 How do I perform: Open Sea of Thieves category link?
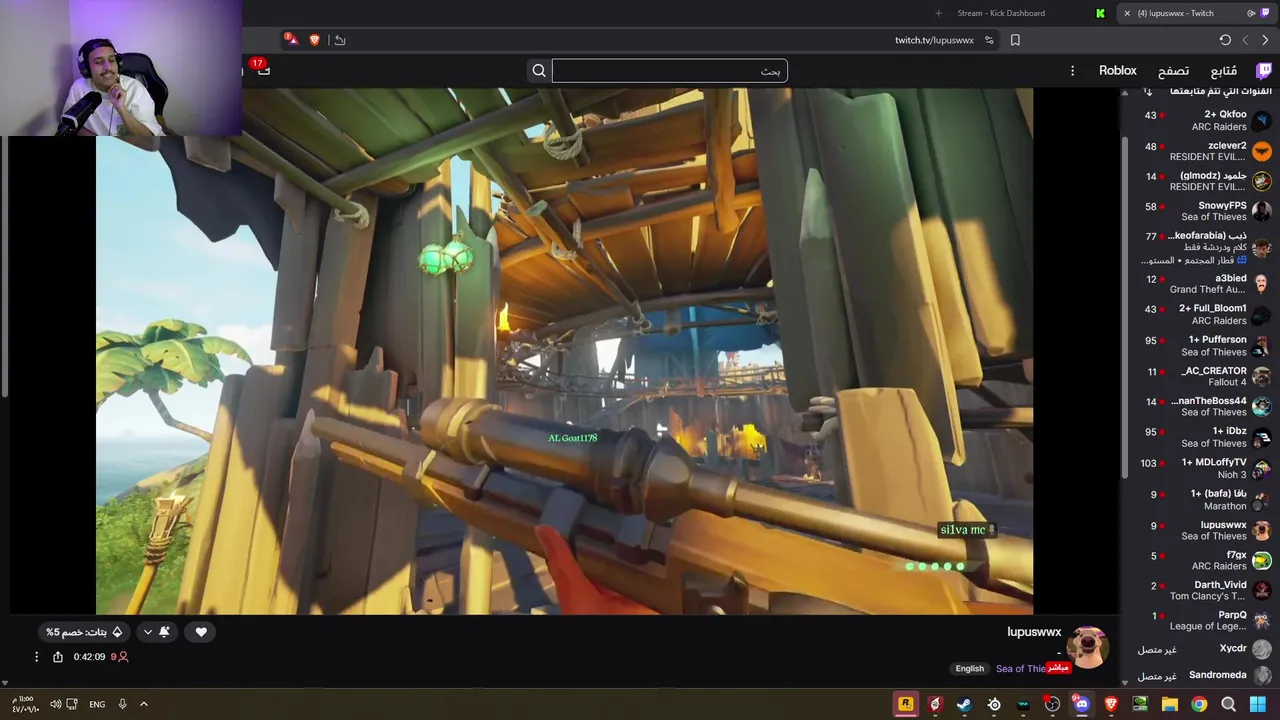1020,669
